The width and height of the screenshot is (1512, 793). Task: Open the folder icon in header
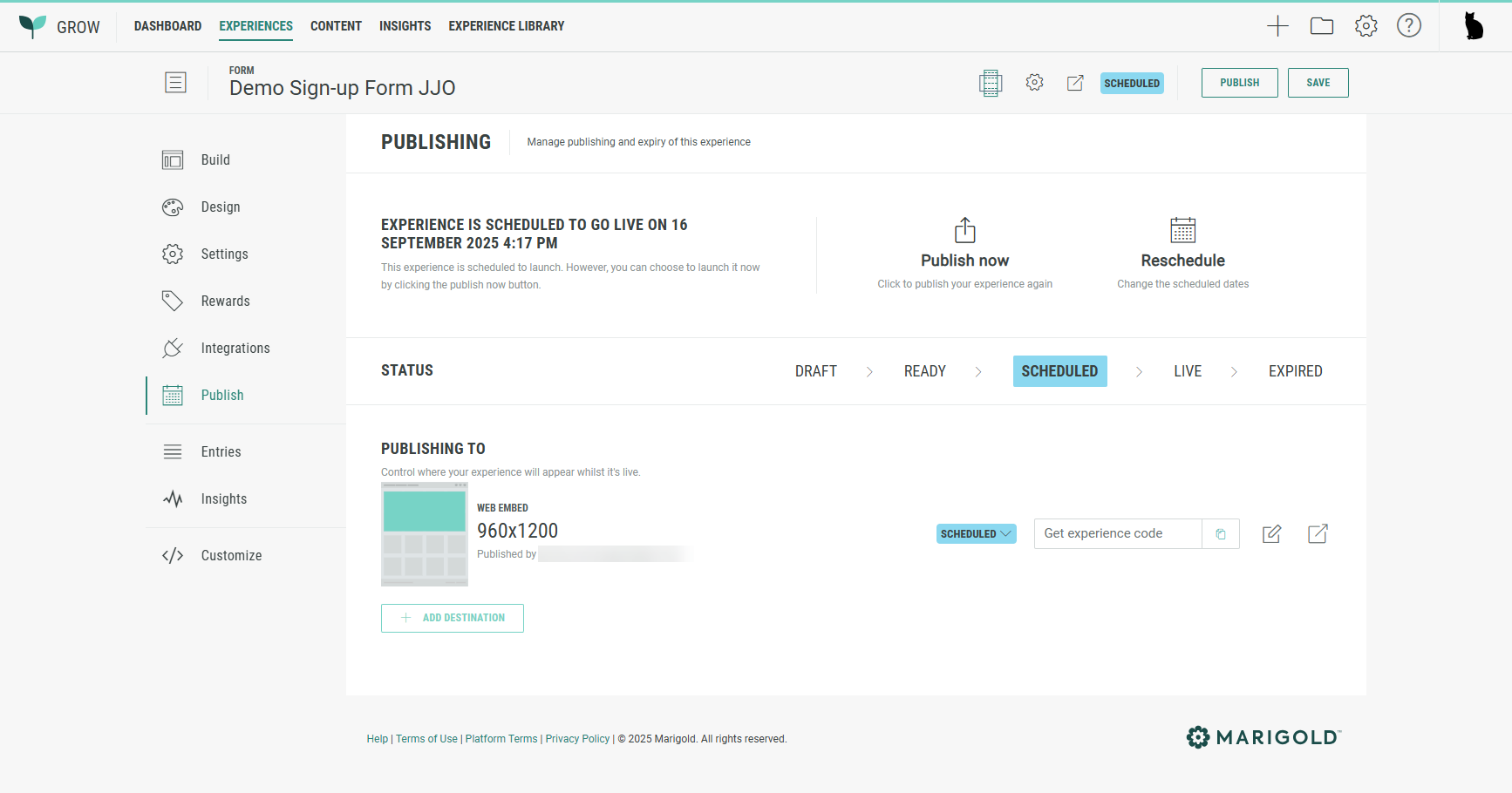point(1322,26)
